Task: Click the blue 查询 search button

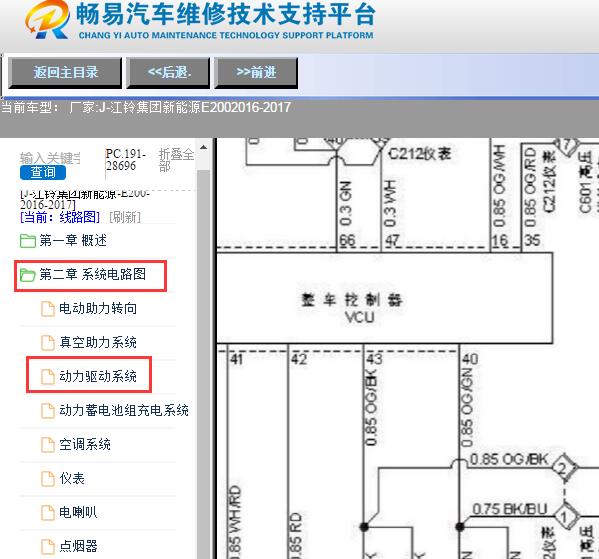Action: coord(43,172)
